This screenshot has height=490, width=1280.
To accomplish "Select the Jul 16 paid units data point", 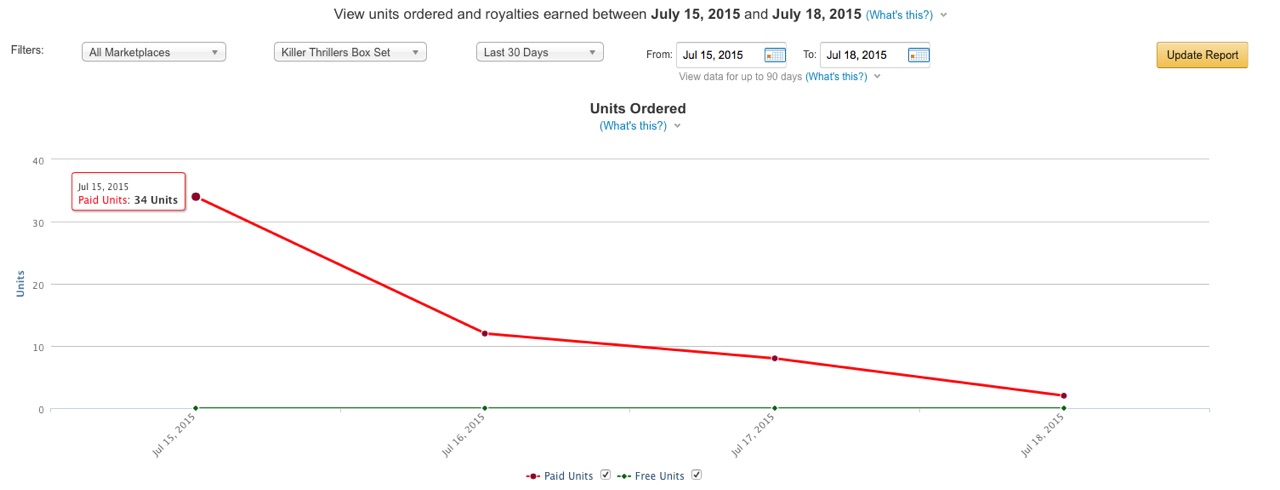I will [x=485, y=333].
